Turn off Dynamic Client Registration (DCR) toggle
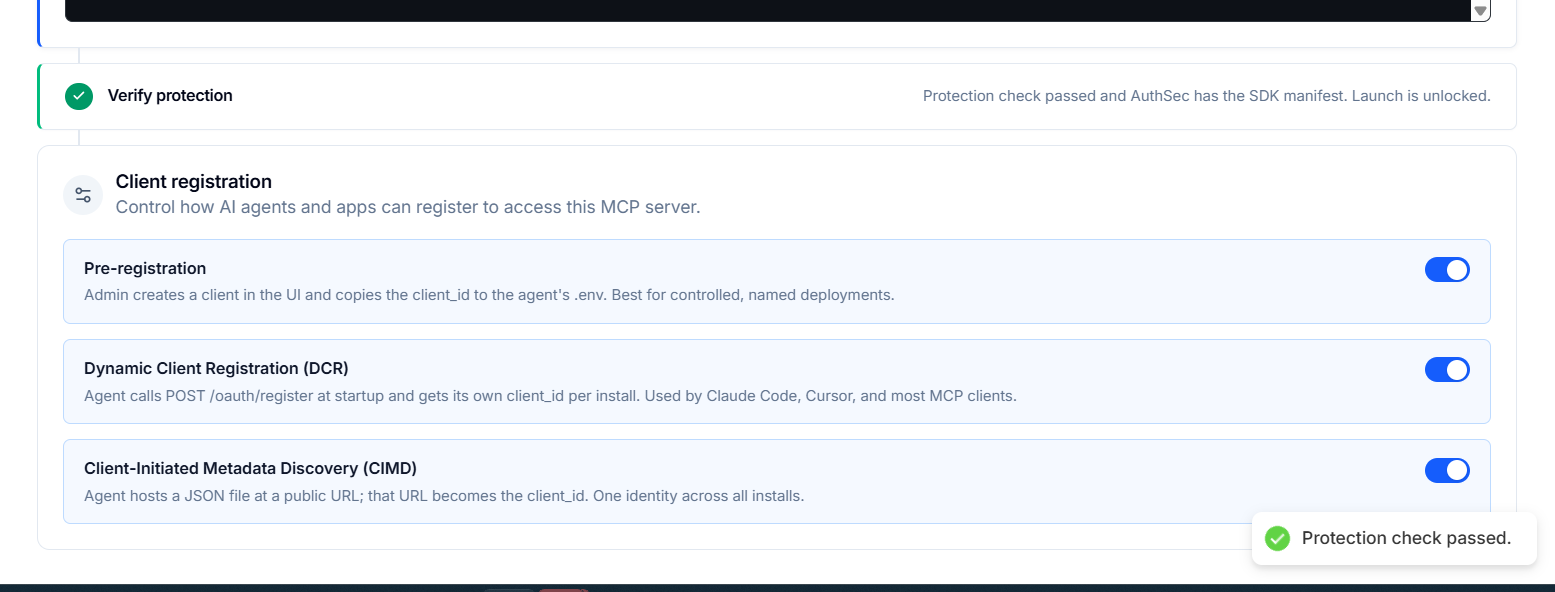 click(1447, 370)
